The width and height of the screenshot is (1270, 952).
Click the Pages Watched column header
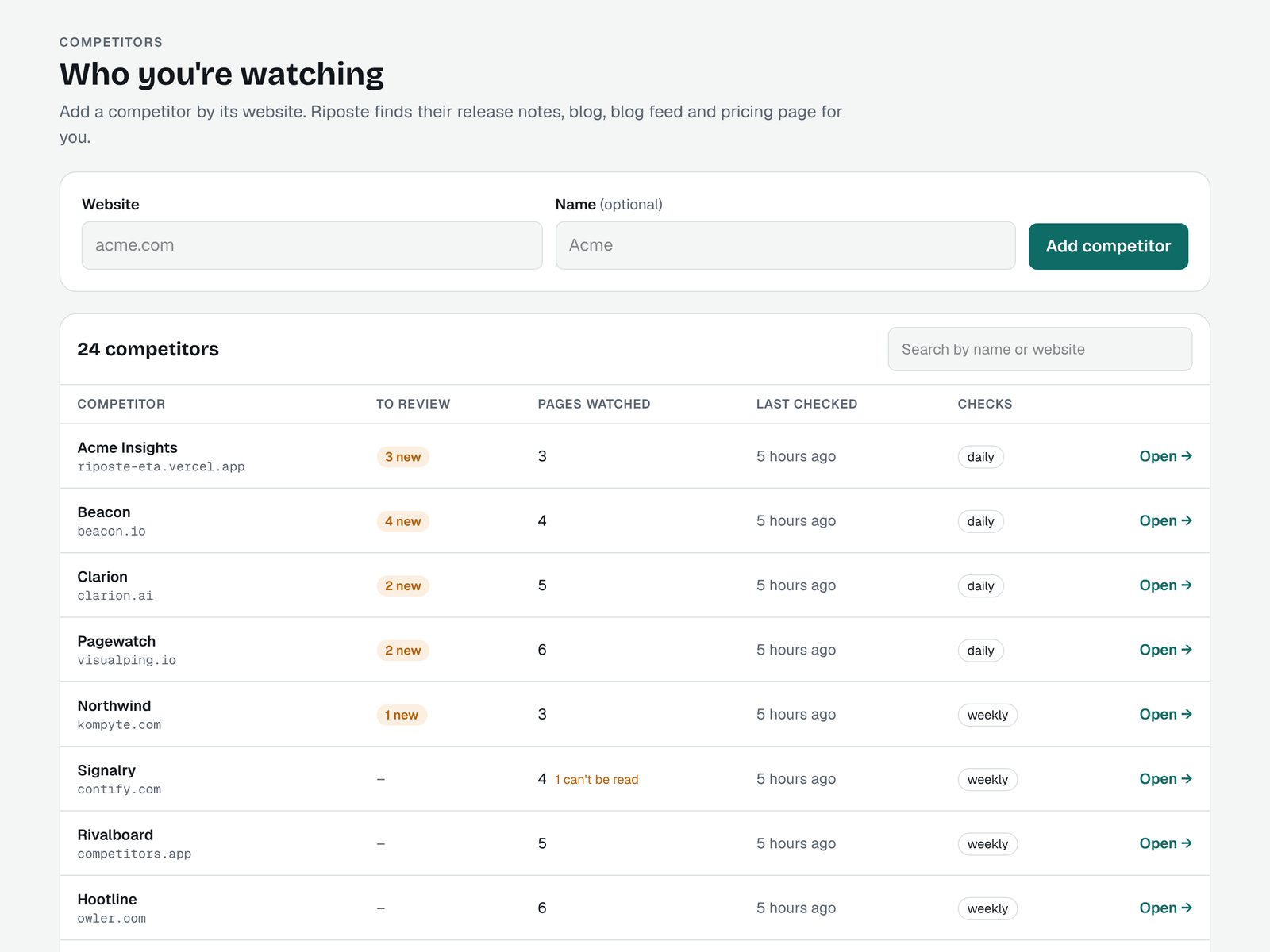[x=594, y=404]
